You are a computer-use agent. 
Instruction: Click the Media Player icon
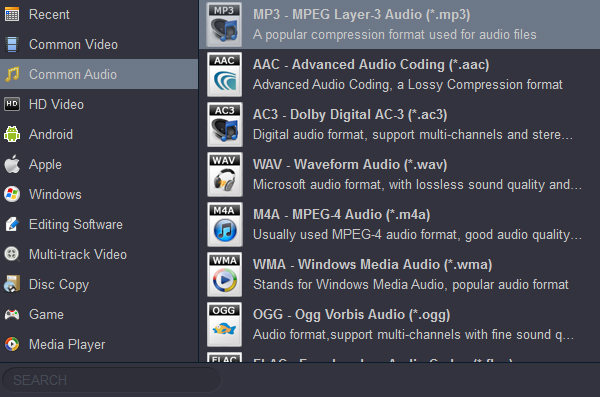click(12, 344)
